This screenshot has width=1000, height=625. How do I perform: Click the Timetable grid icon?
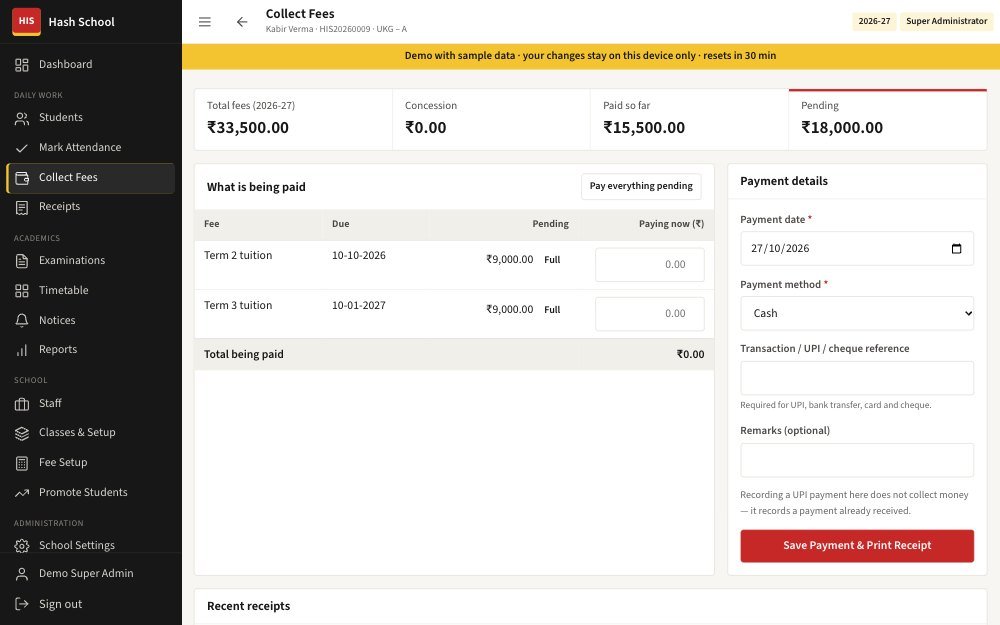tap(22, 291)
